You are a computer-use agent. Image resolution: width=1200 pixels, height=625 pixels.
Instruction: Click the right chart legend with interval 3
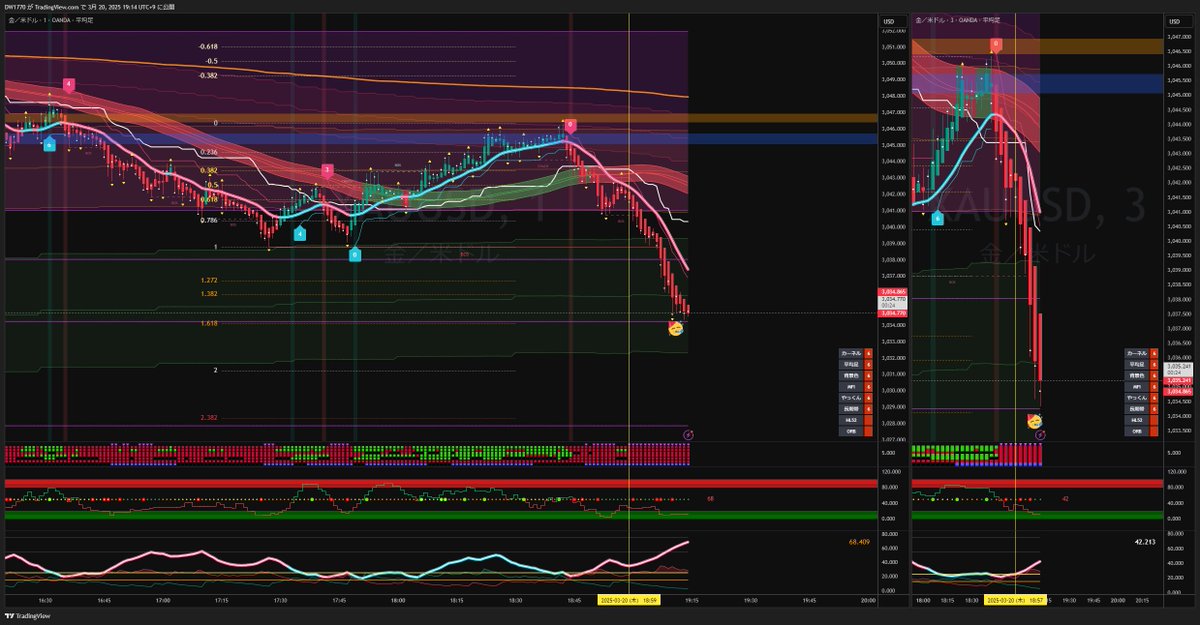click(958, 21)
